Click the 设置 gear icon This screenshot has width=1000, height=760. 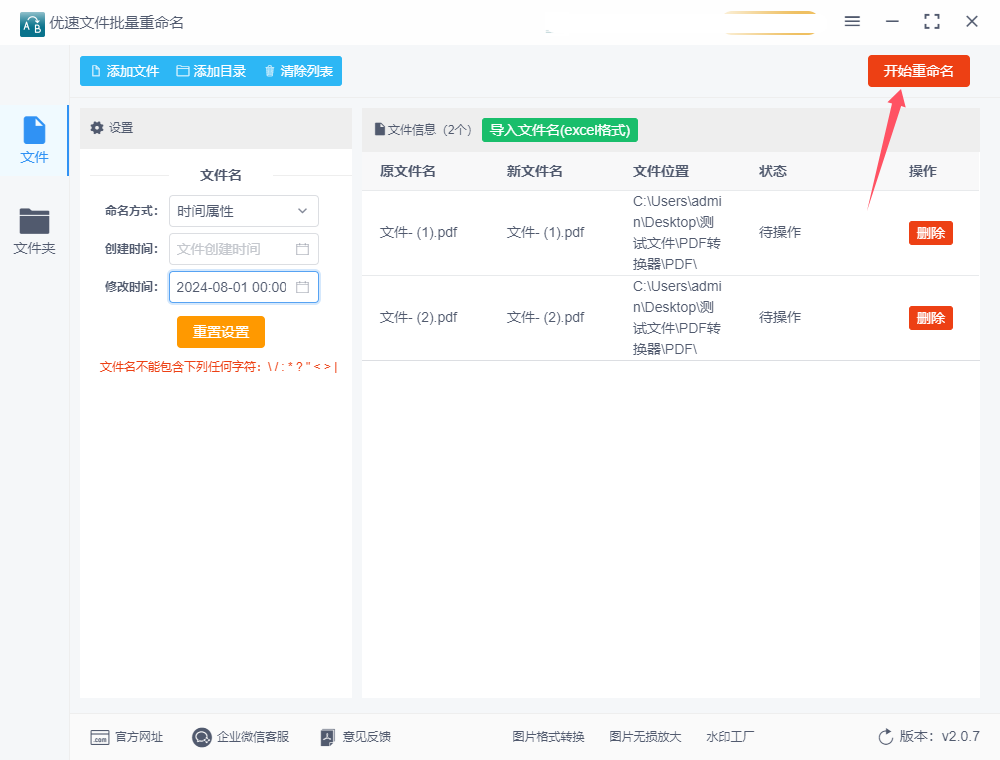(97, 128)
